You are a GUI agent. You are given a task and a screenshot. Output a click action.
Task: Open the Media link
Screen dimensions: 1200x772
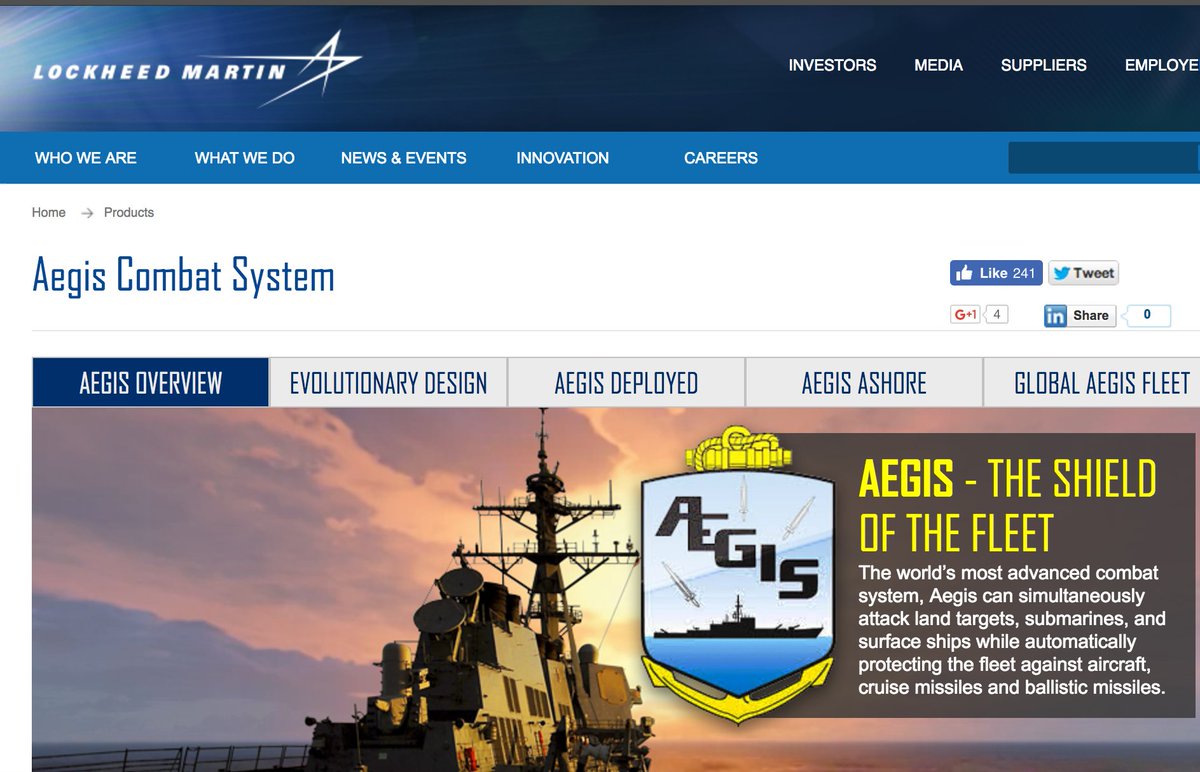click(939, 65)
